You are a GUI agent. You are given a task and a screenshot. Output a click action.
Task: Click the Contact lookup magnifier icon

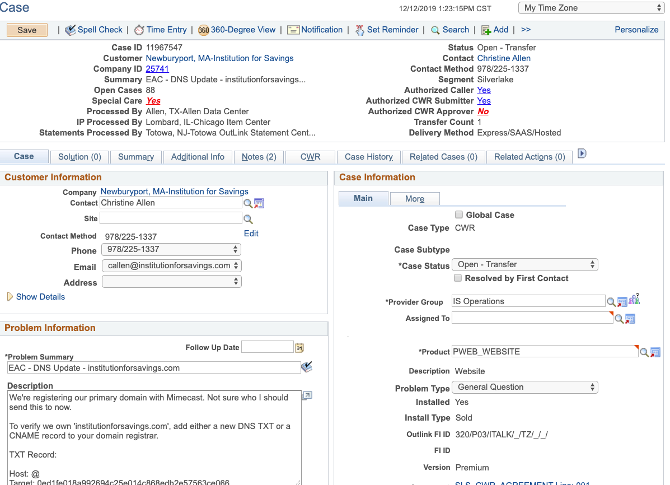tap(247, 203)
